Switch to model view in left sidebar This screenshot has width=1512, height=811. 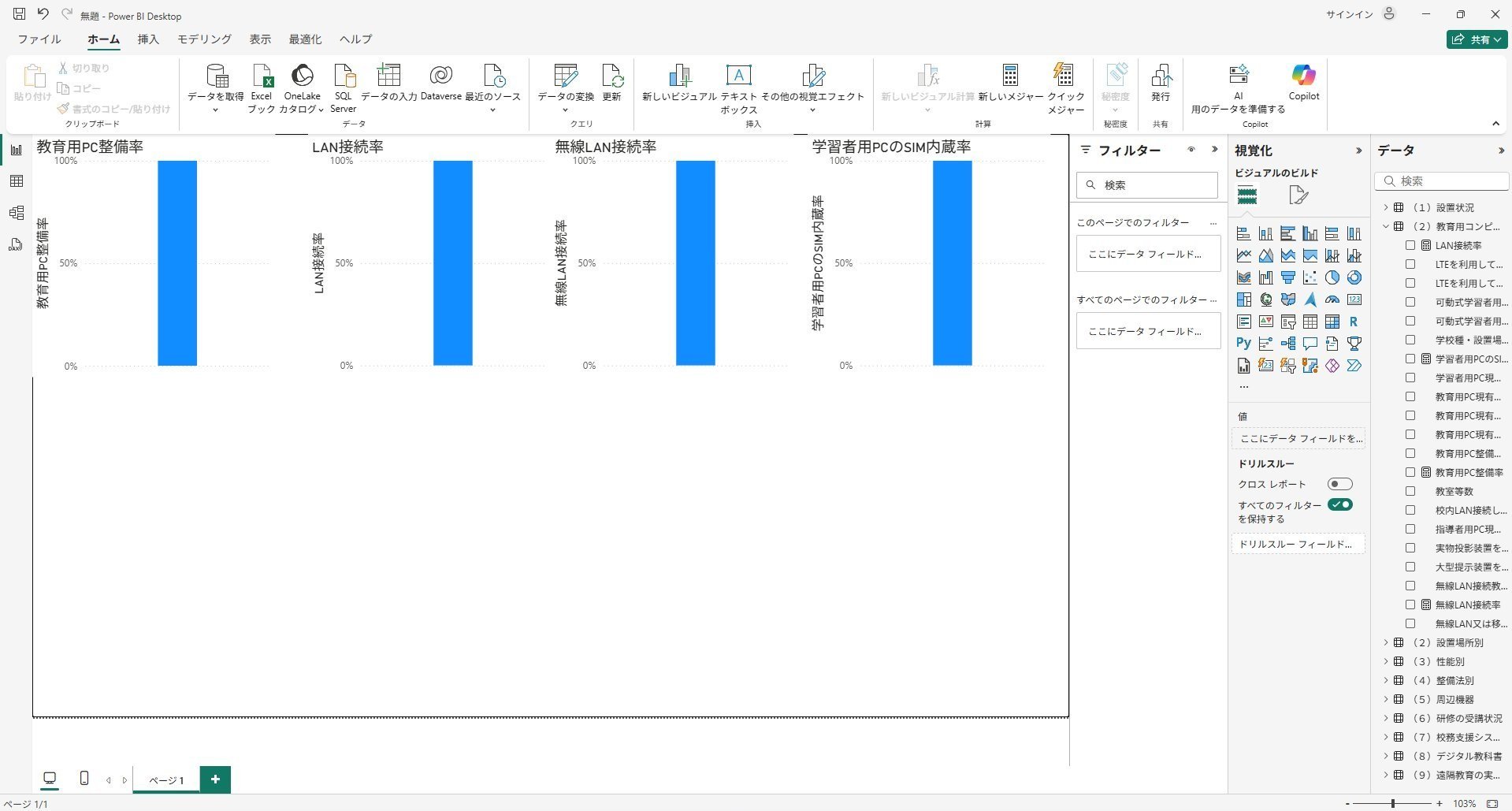point(16,213)
